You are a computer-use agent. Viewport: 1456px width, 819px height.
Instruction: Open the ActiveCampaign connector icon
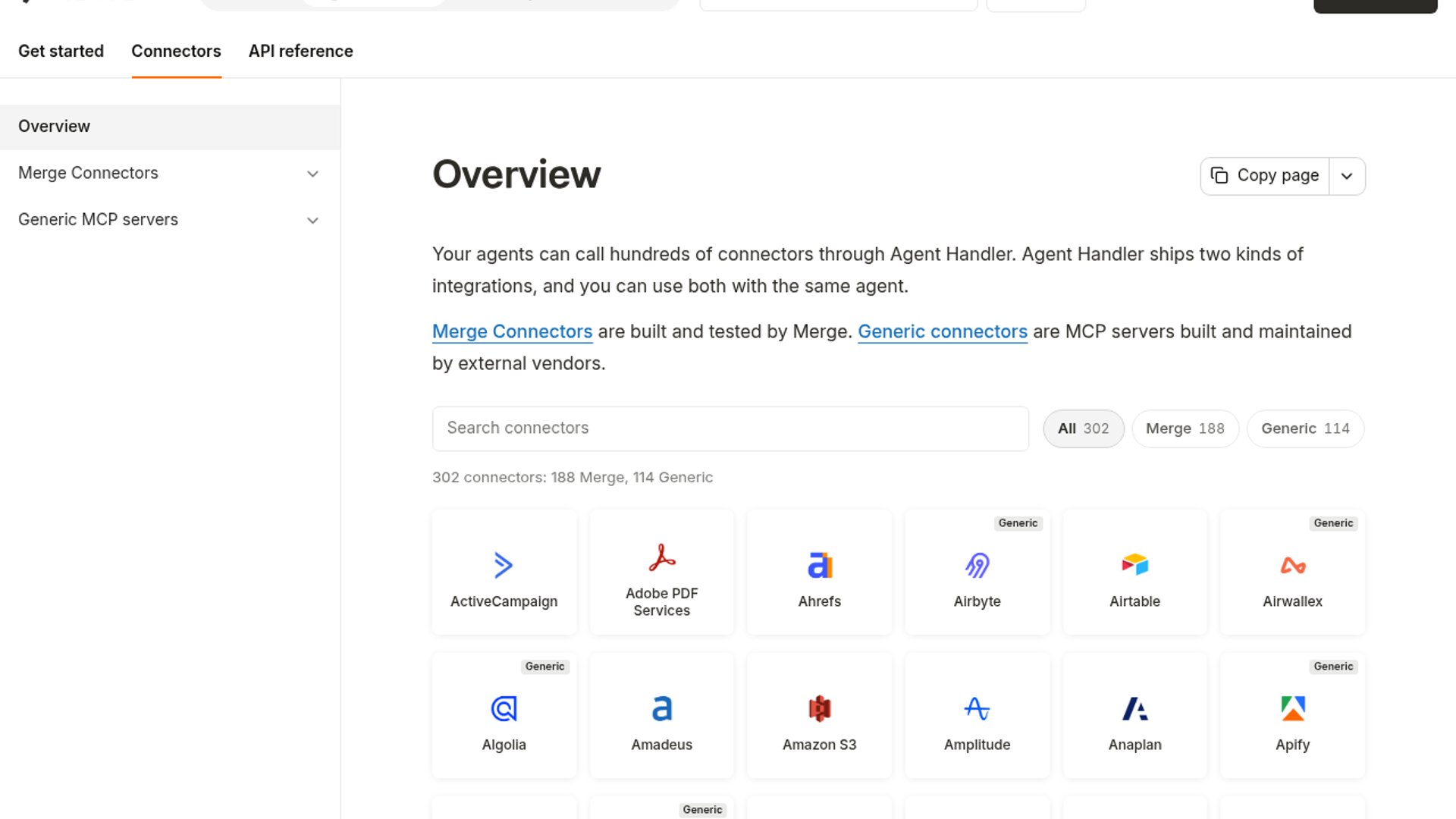(x=504, y=565)
